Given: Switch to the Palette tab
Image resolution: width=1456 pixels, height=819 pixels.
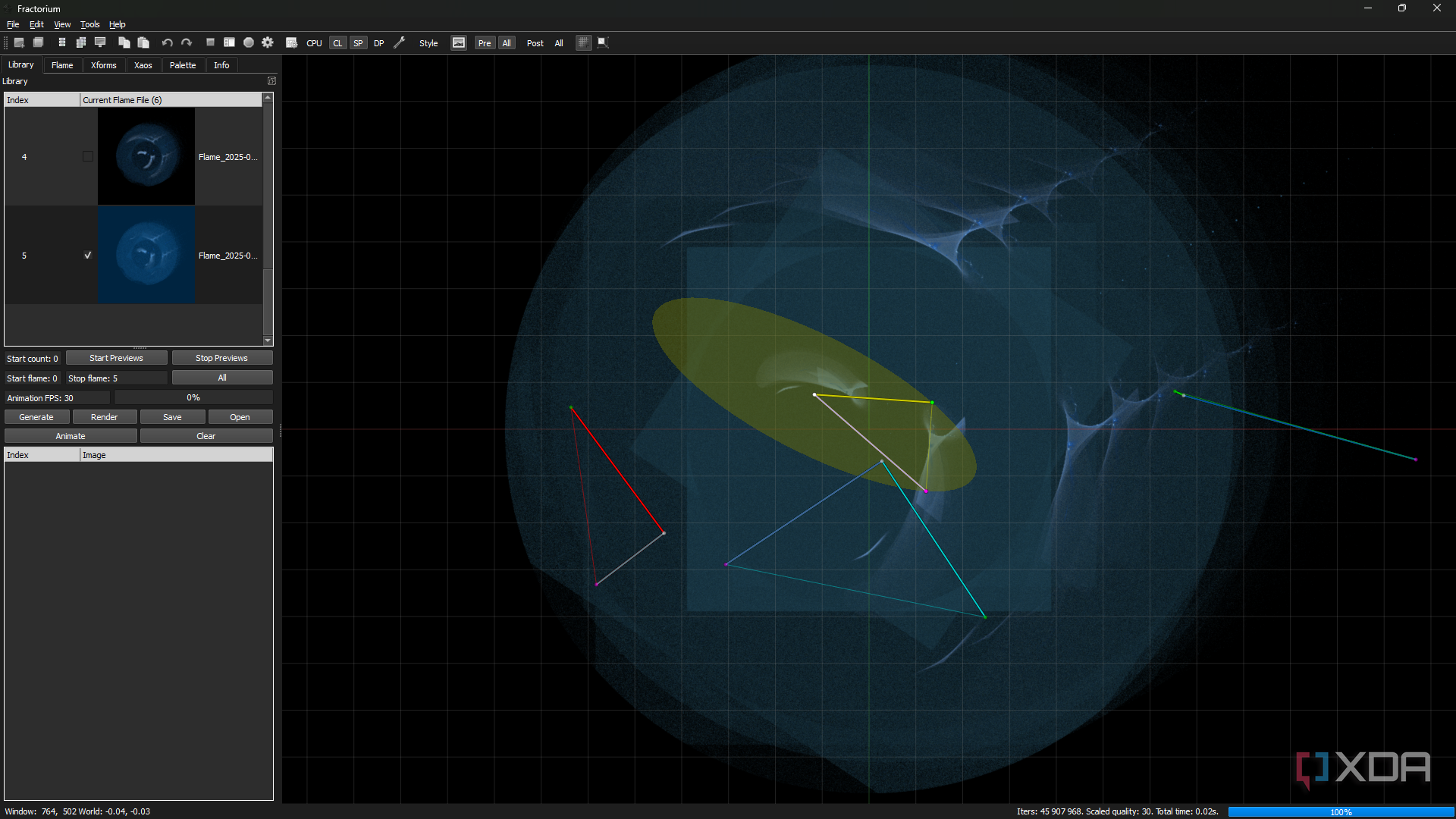Looking at the screenshot, I should click(x=183, y=65).
